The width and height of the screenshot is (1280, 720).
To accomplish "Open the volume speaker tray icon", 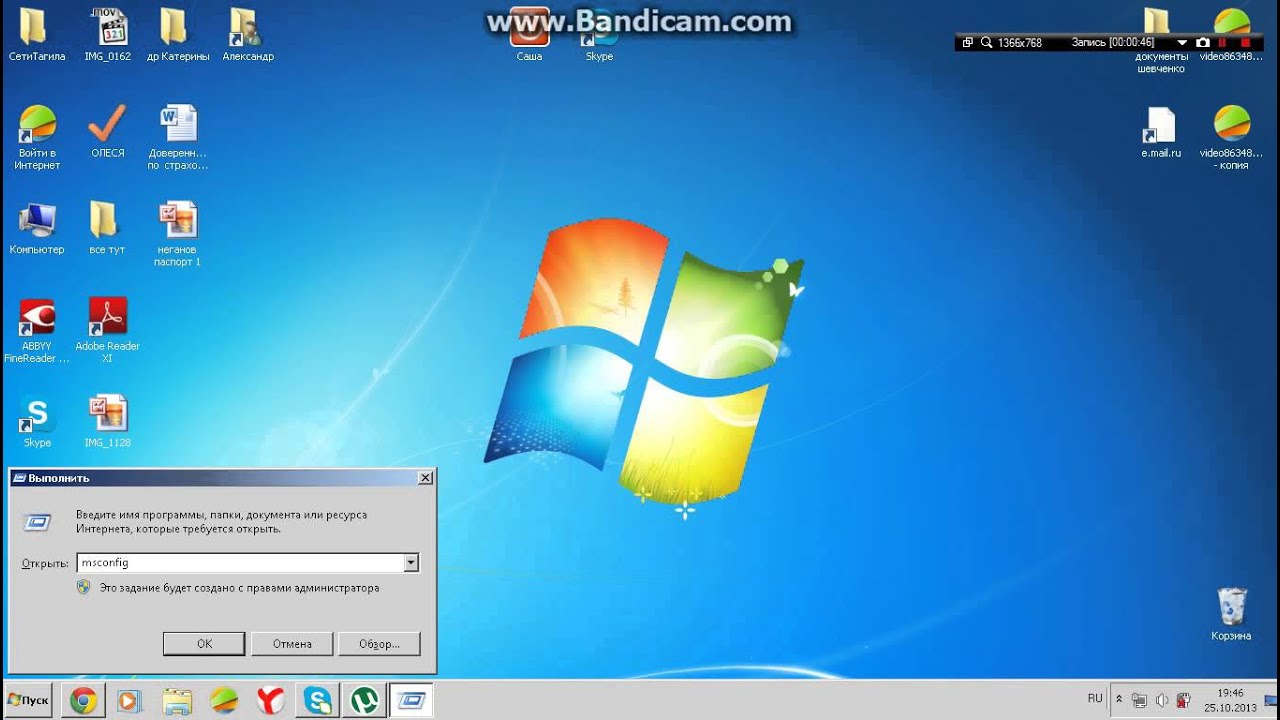I will 1162,700.
